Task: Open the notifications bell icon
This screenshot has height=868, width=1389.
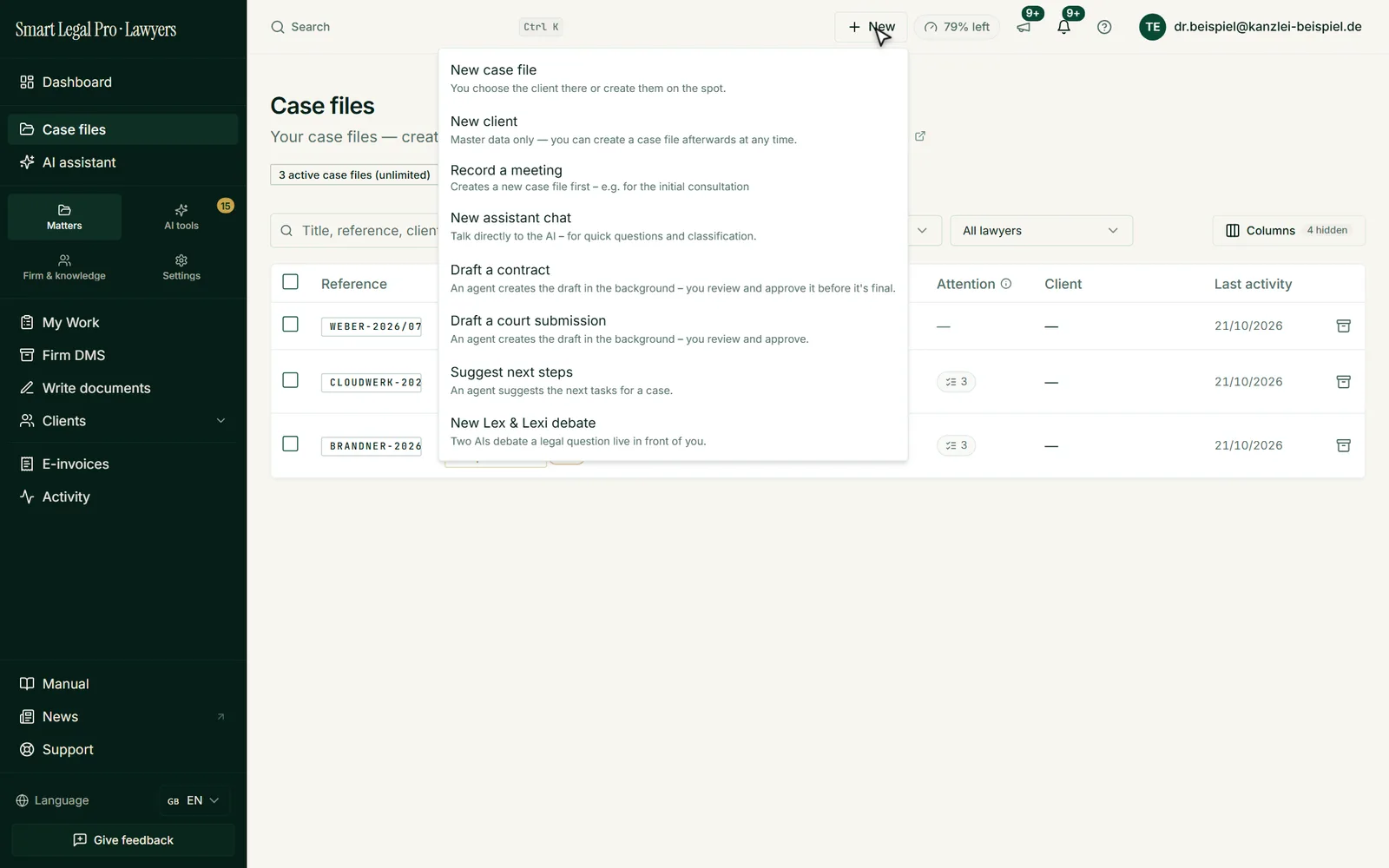Action: pos(1063,27)
